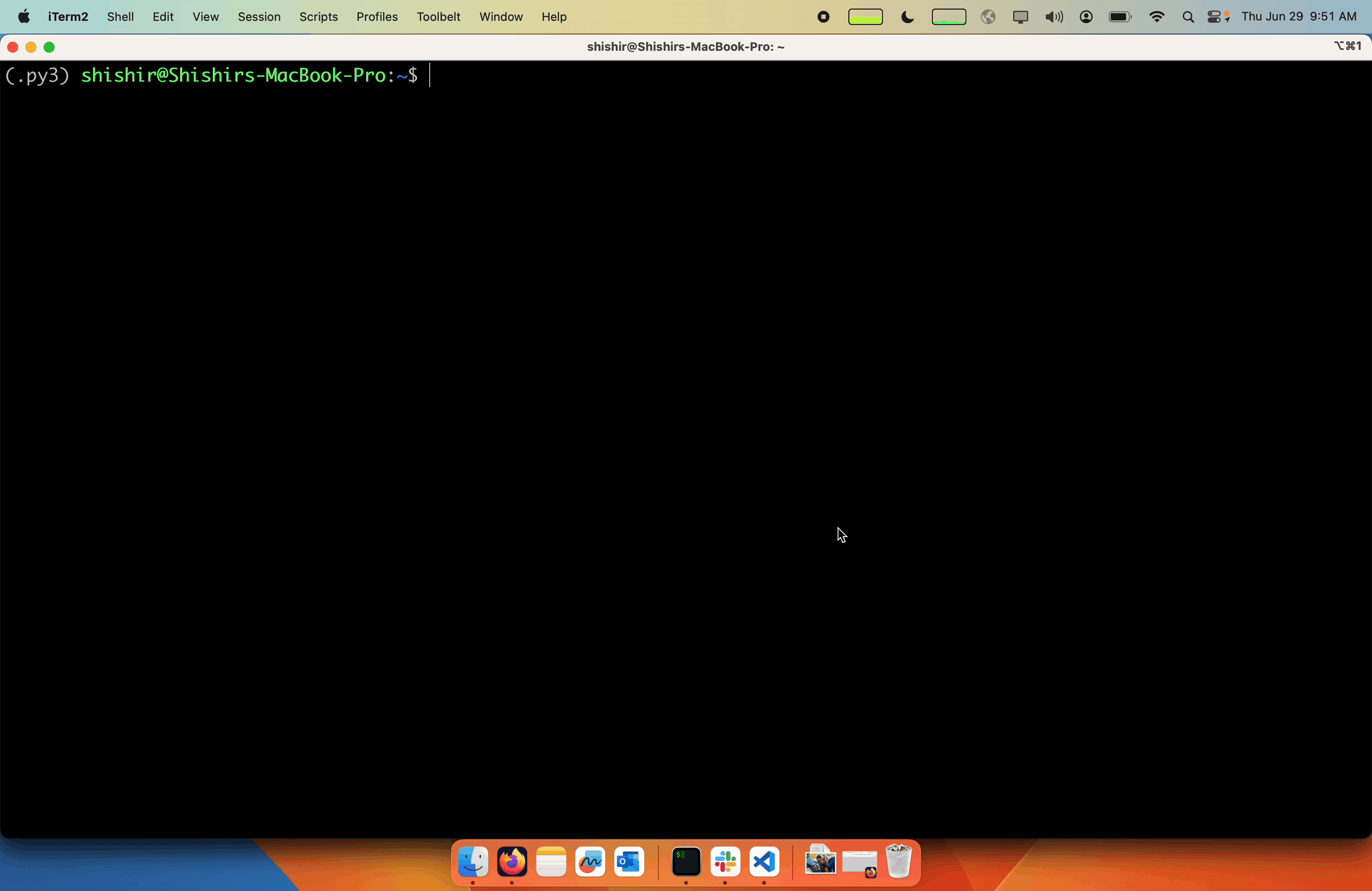The height and width of the screenshot is (891, 1372).
Task: Launch Firefox from the Dock
Action: 512,863
